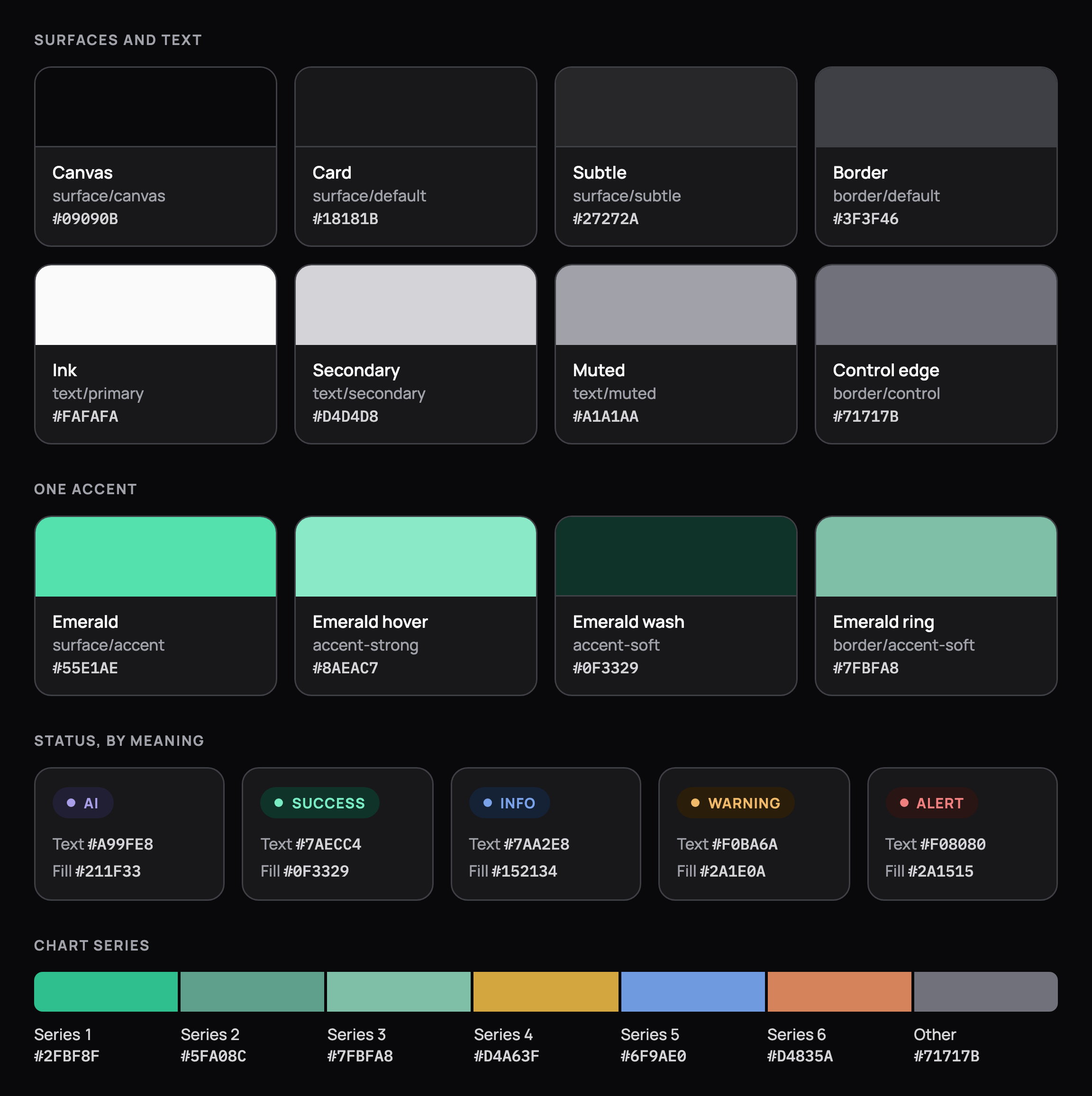Select the Emerald wash swatch
The width and height of the screenshot is (1092, 1096).
click(675, 556)
